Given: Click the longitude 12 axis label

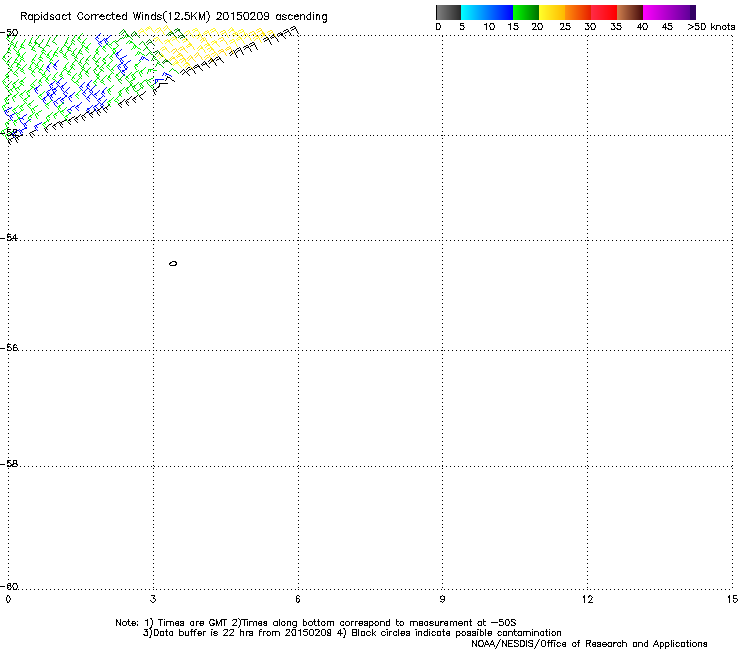Looking at the screenshot, I should 588,599.
